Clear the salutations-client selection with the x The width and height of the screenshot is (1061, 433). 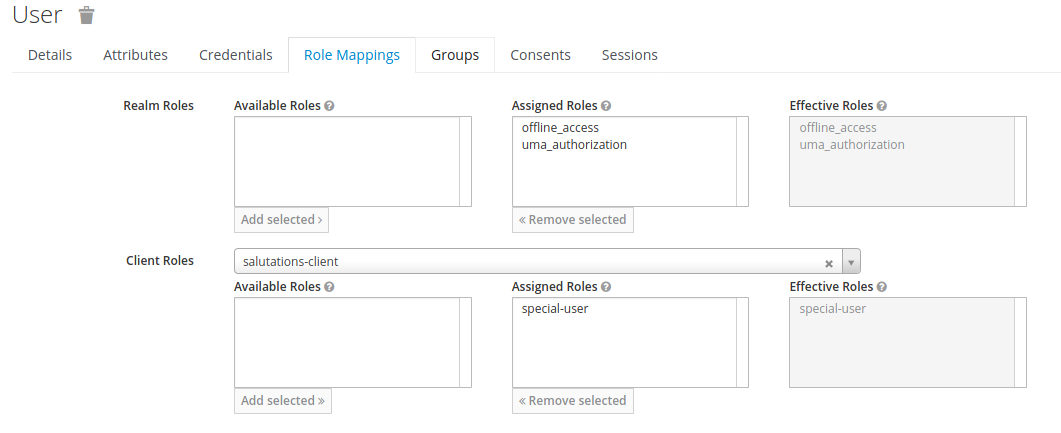tap(828, 264)
